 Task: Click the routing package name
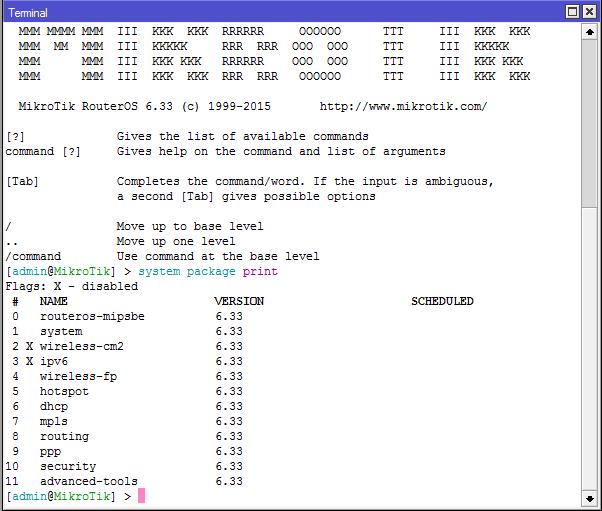tap(64, 437)
